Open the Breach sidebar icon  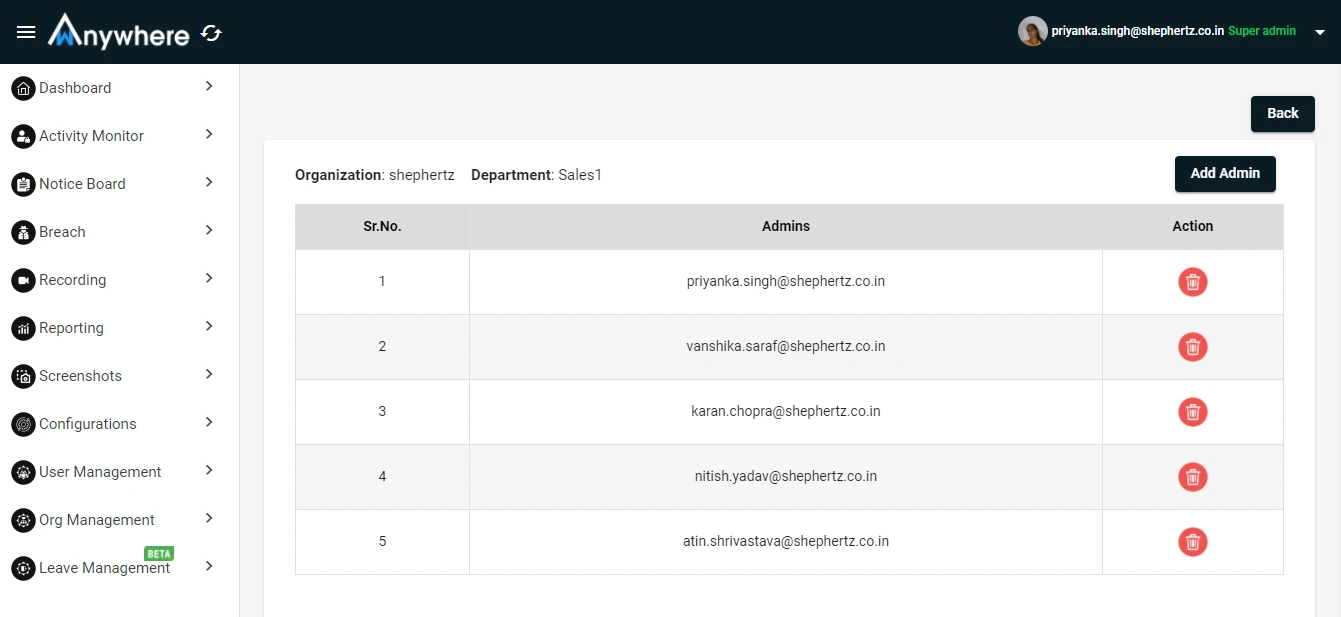point(23,232)
